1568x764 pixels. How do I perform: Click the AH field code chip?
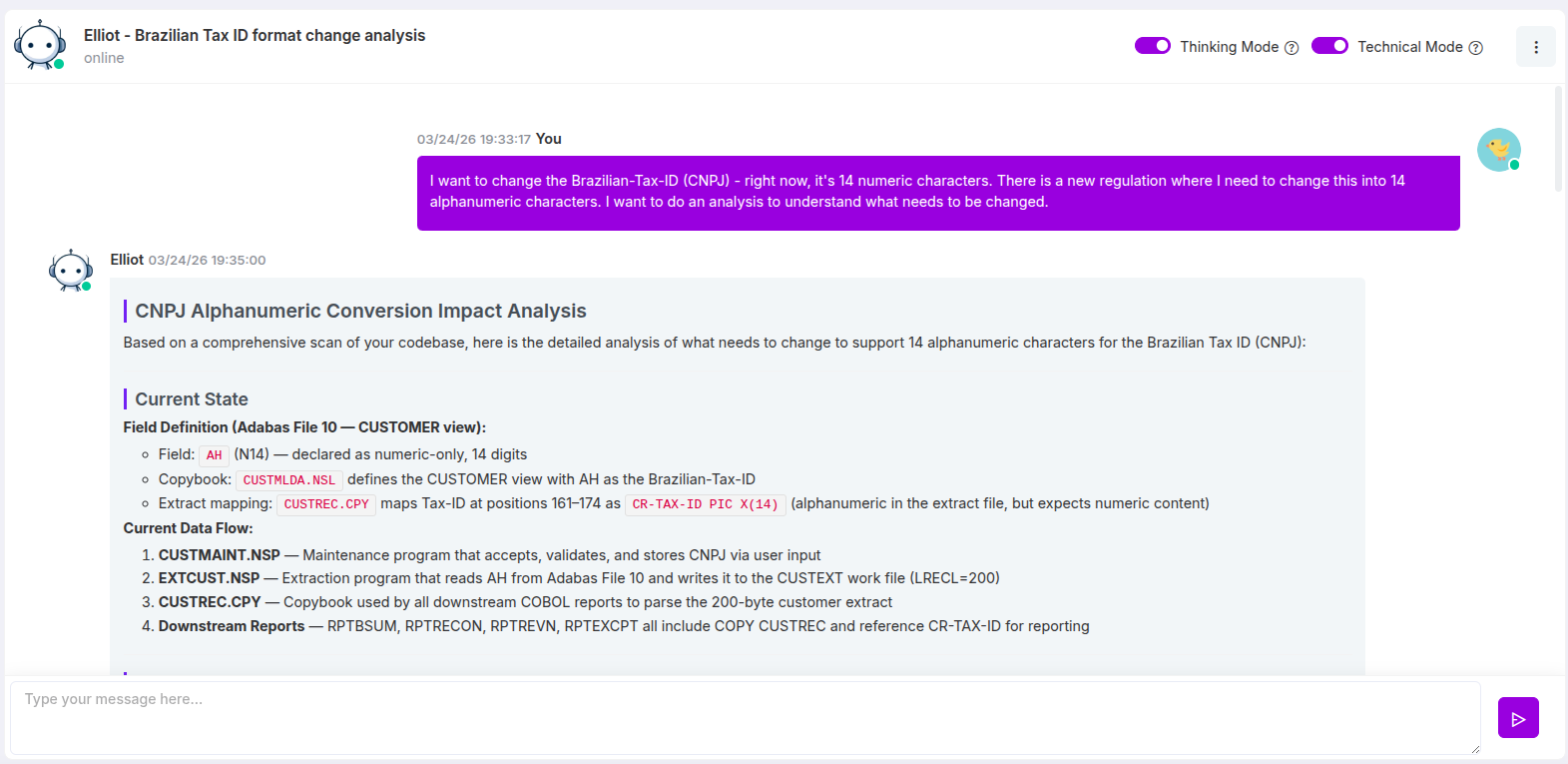(x=214, y=455)
